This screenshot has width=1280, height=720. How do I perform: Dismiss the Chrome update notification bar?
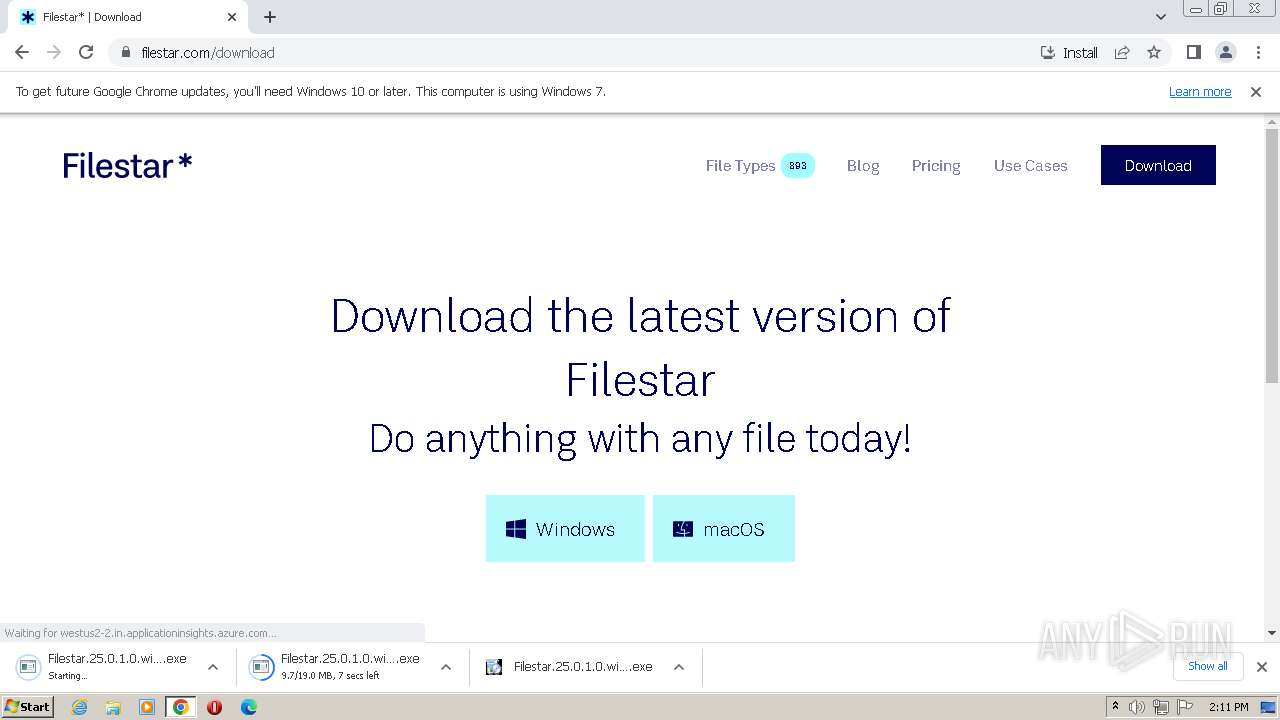click(1256, 91)
